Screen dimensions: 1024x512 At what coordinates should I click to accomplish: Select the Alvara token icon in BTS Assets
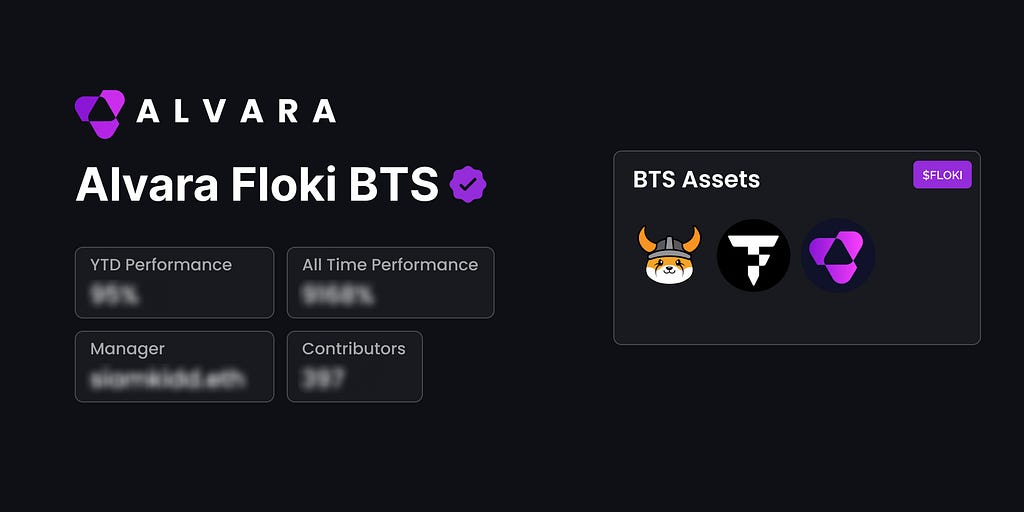point(838,255)
